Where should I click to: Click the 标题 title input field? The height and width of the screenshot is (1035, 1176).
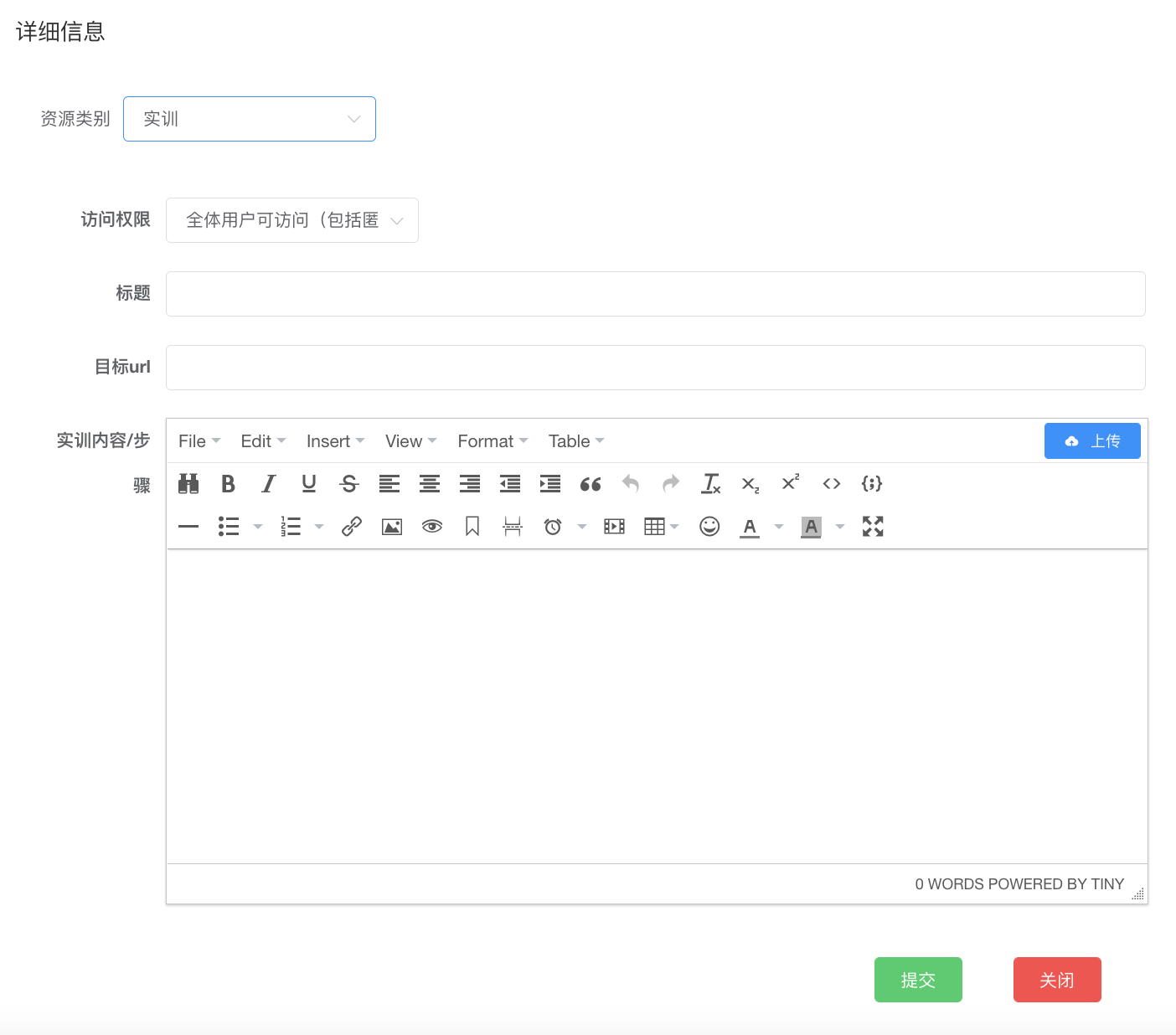tap(655, 294)
